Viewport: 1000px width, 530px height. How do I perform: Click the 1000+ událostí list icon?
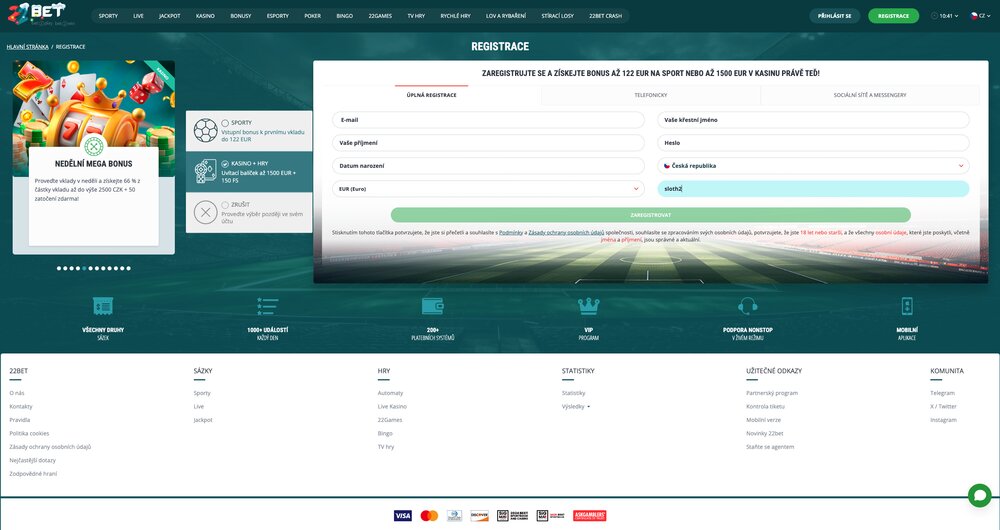click(267, 306)
